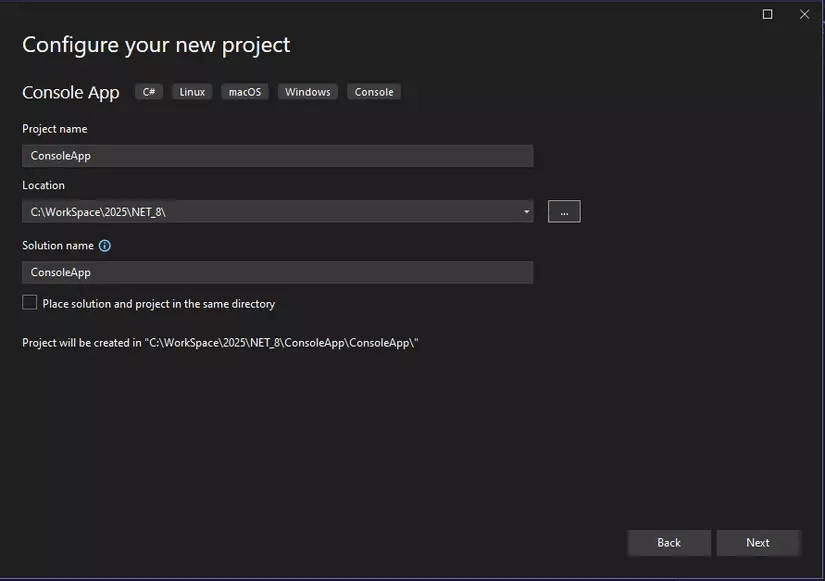Click the C# language tag

(149, 92)
